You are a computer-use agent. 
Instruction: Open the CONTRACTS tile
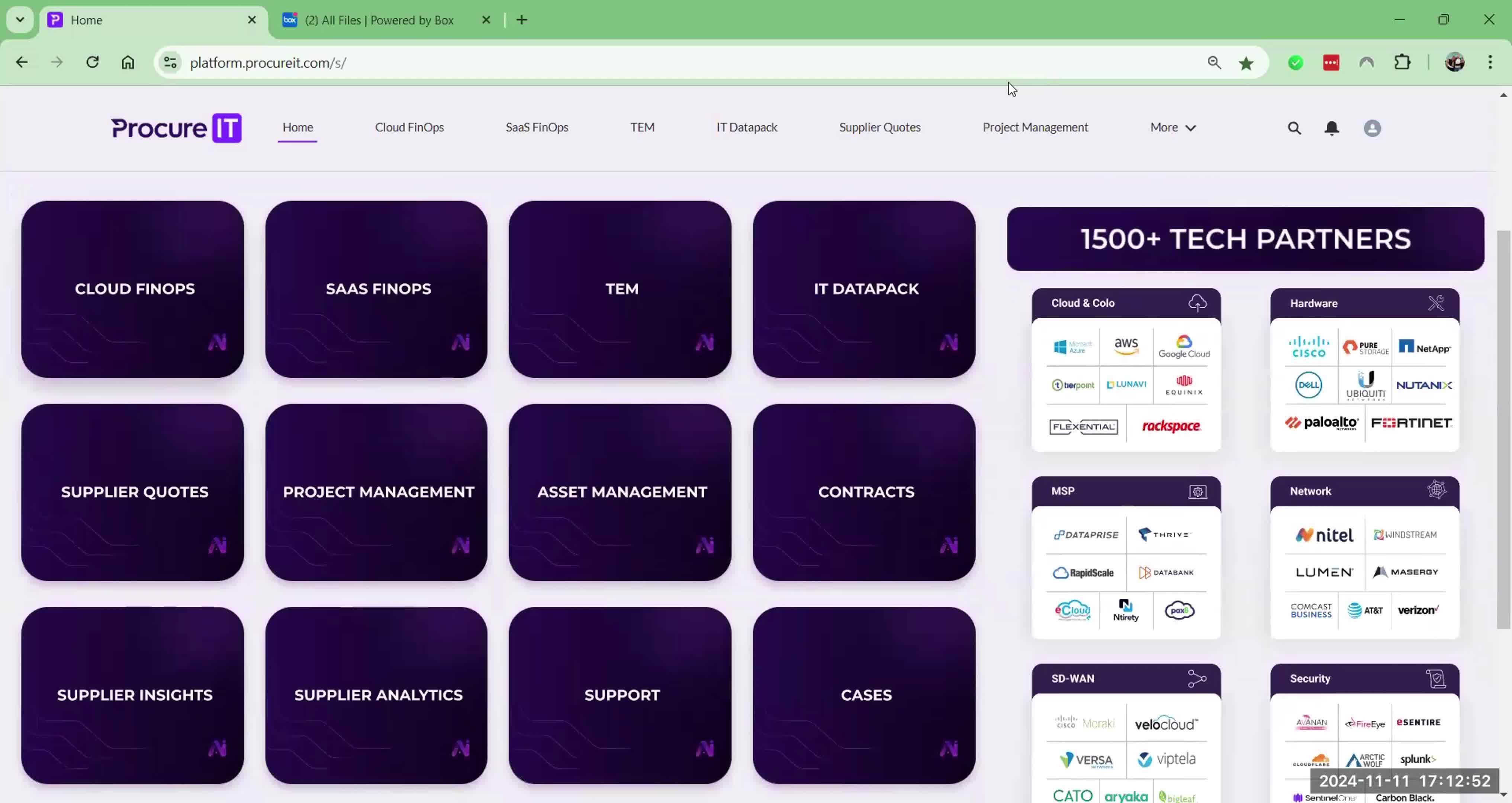pyautogui.click(x=864, y=492)
